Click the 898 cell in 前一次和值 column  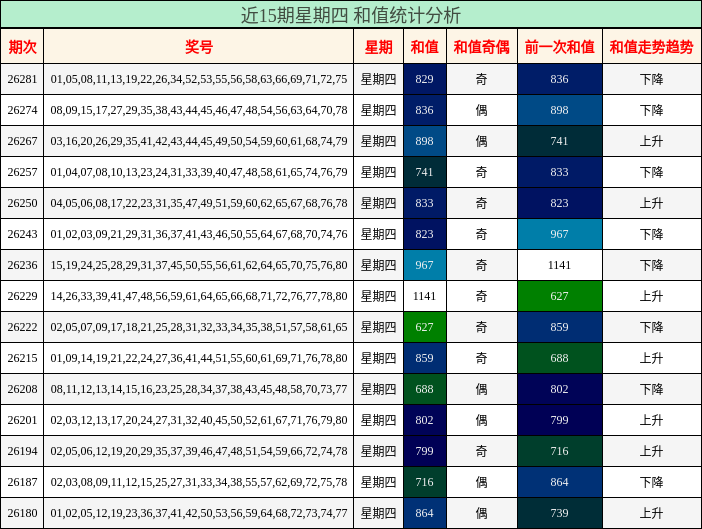tap(560, 110)
